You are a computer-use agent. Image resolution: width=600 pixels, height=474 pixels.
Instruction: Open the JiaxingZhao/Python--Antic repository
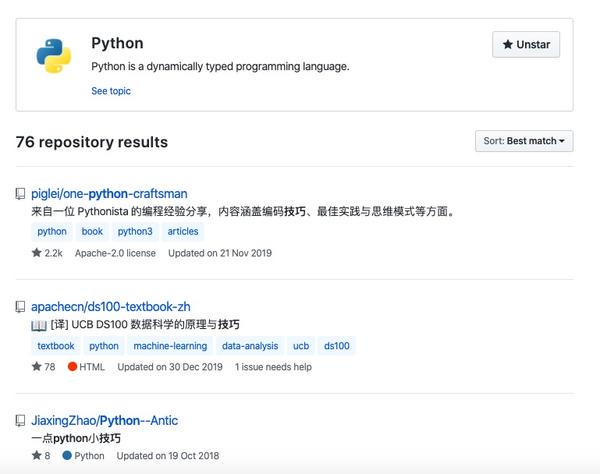pos(104,420)
